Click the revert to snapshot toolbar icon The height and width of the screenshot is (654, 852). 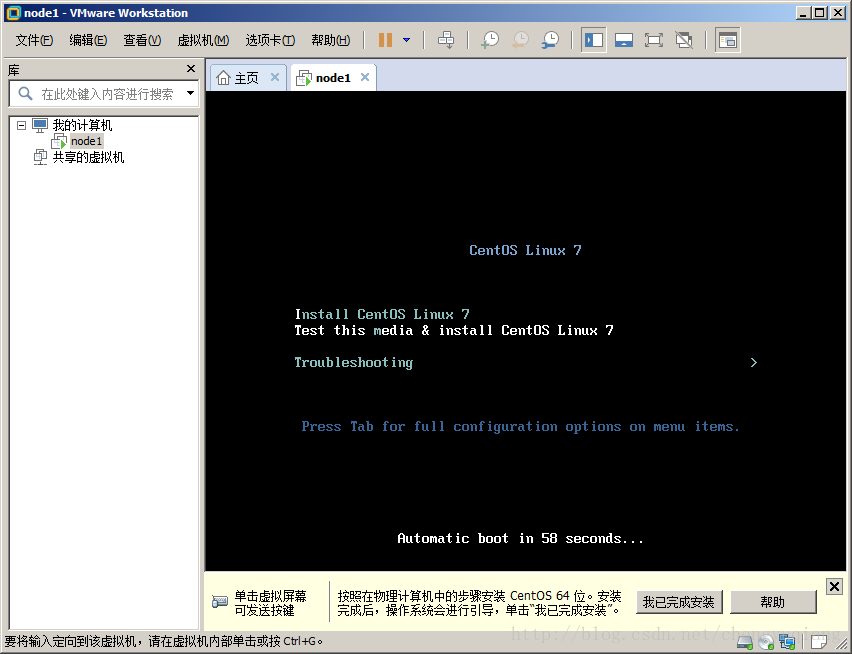tap(520, 40)
